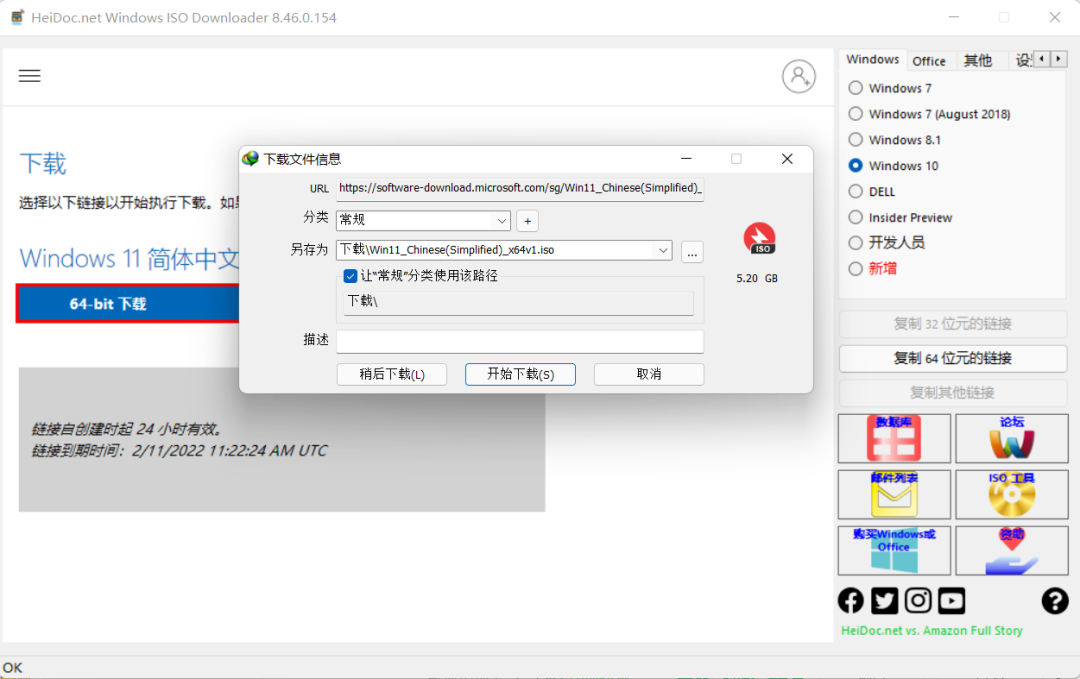Toggle 让"常规"分类使用该路径 checkbox
The image size is (1080, 679).
click(x=350, y=276)
